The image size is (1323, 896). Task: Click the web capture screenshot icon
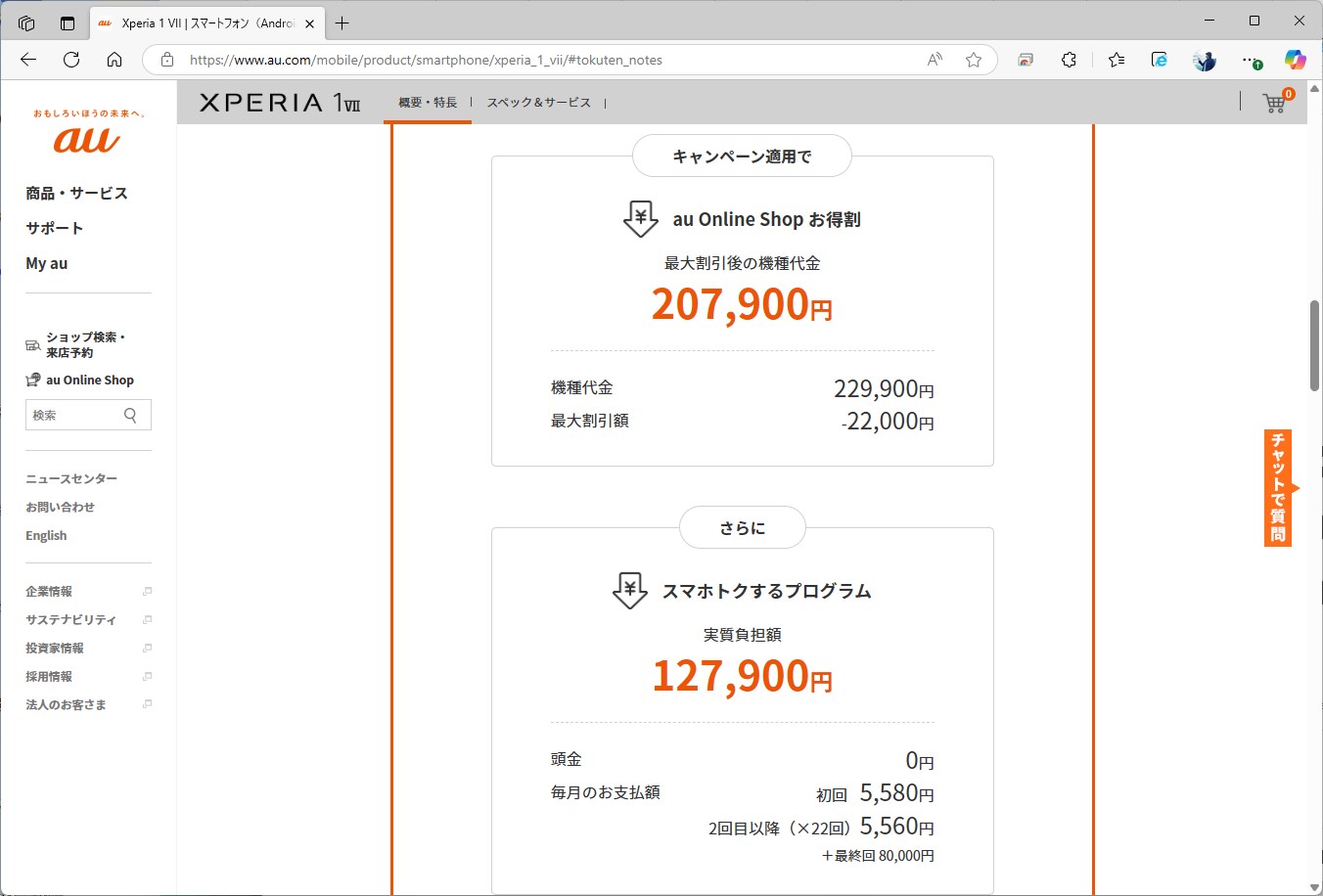[x=1025, y=60]
